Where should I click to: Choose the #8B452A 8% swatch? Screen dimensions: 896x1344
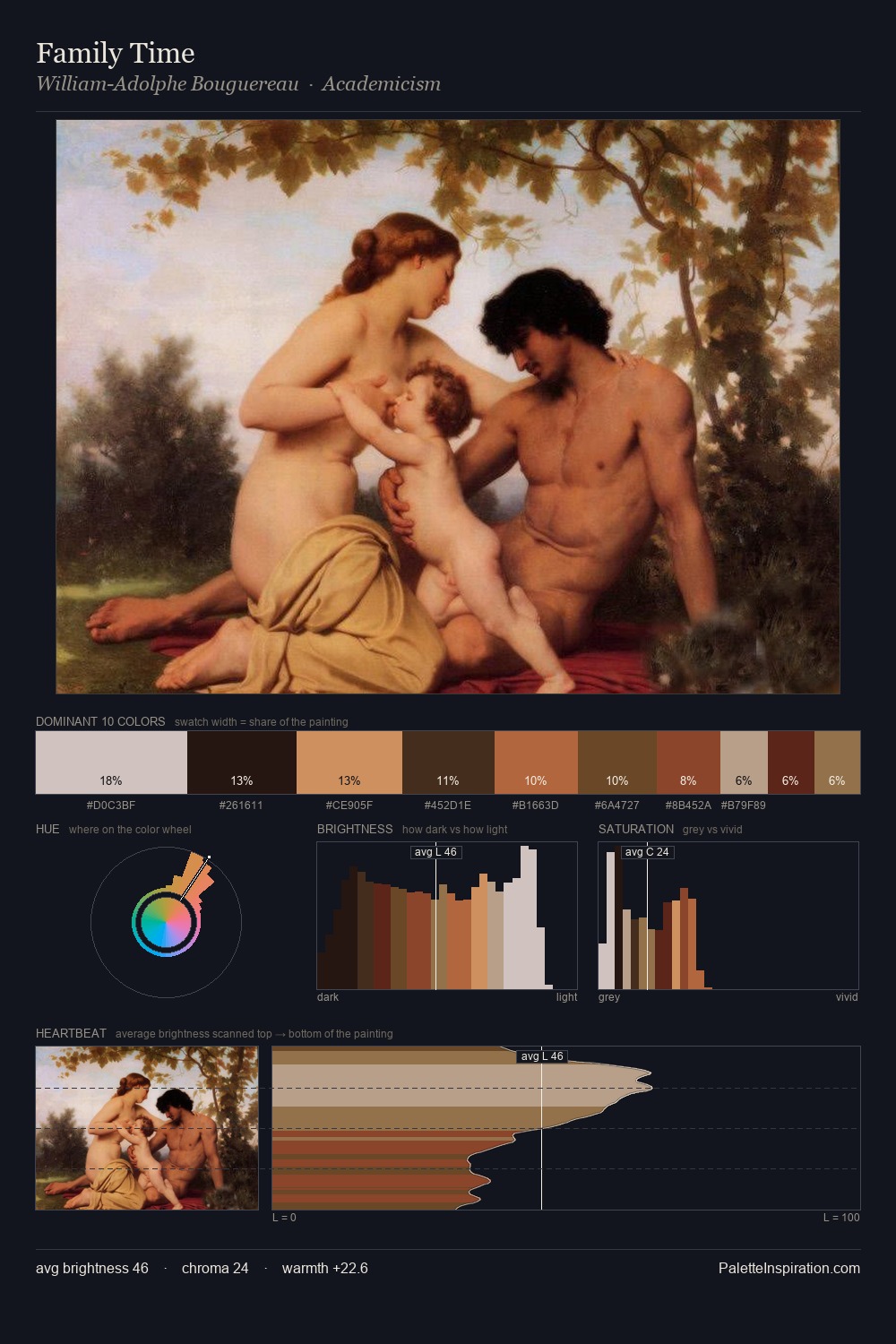pos(688,762)
